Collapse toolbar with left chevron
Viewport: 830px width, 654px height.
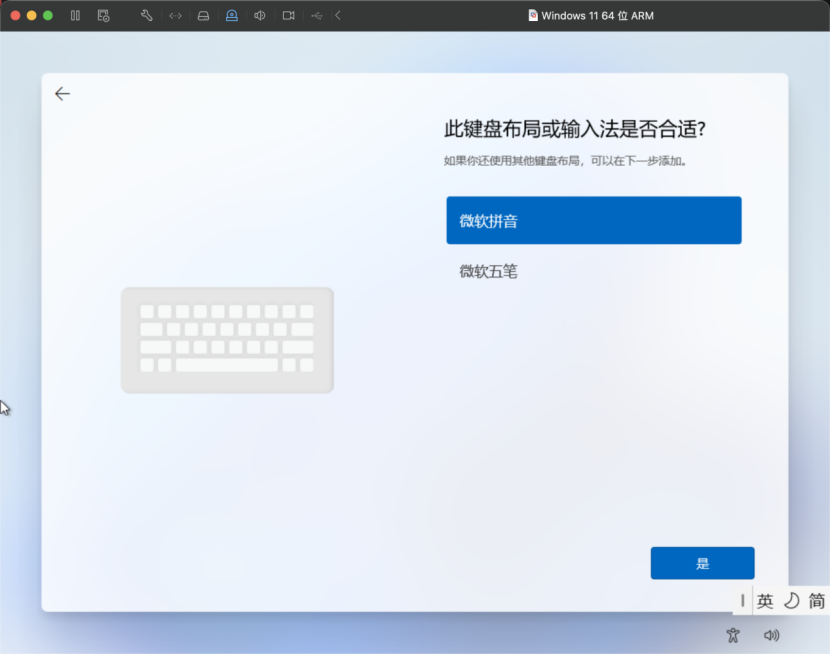coord(338,15)
